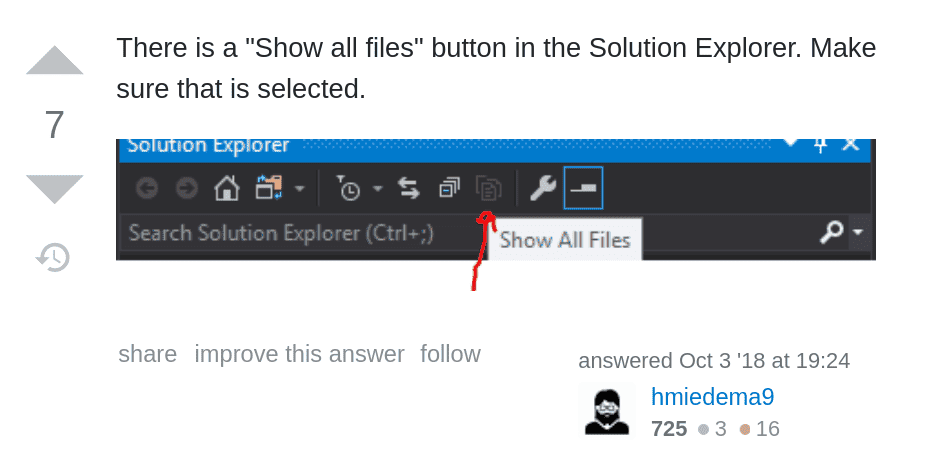The height and width of the screenshot is (458, 925).
Task: Expand the Pending Changes Filter dropdown arrow
Action: [378, 189]
